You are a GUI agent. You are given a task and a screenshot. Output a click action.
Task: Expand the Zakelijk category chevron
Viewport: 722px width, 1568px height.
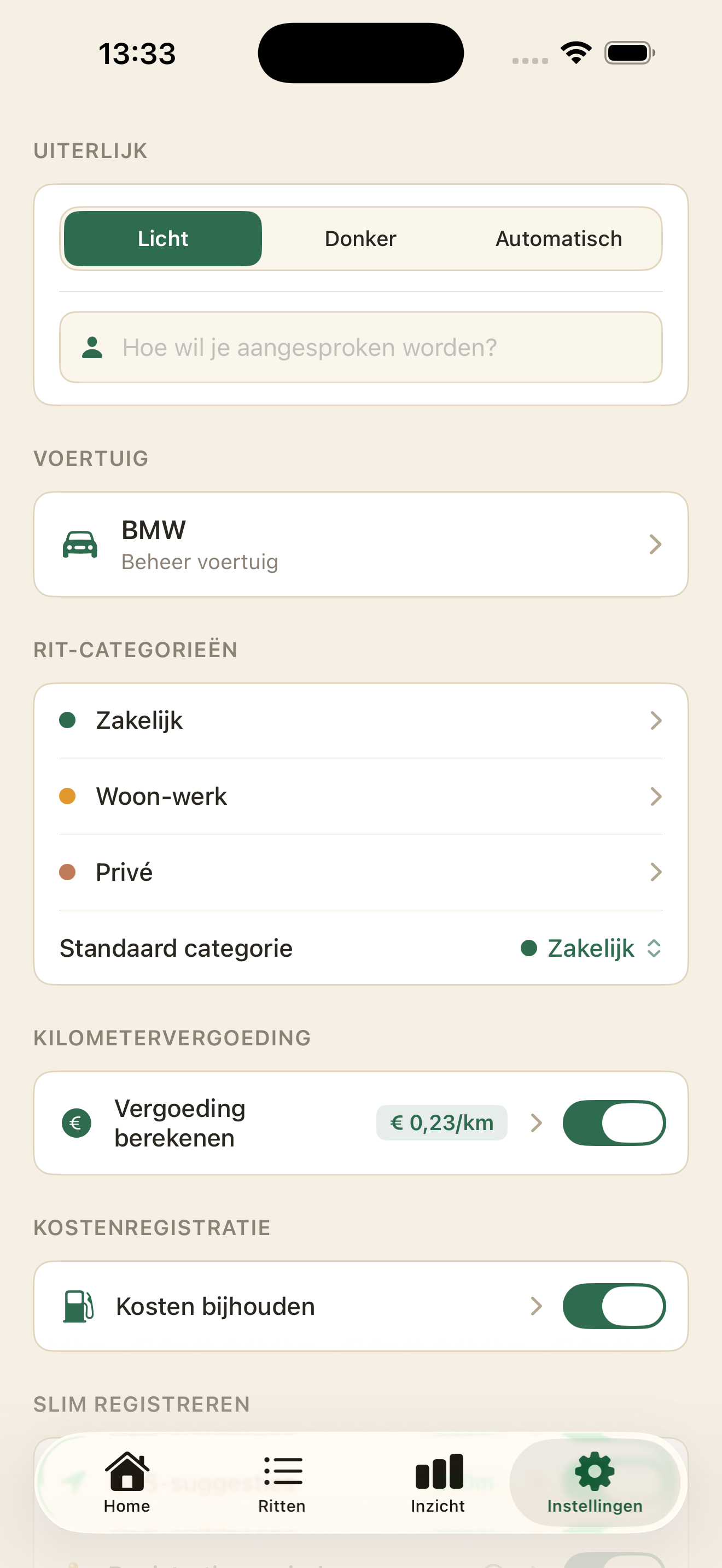coord(656,720)
